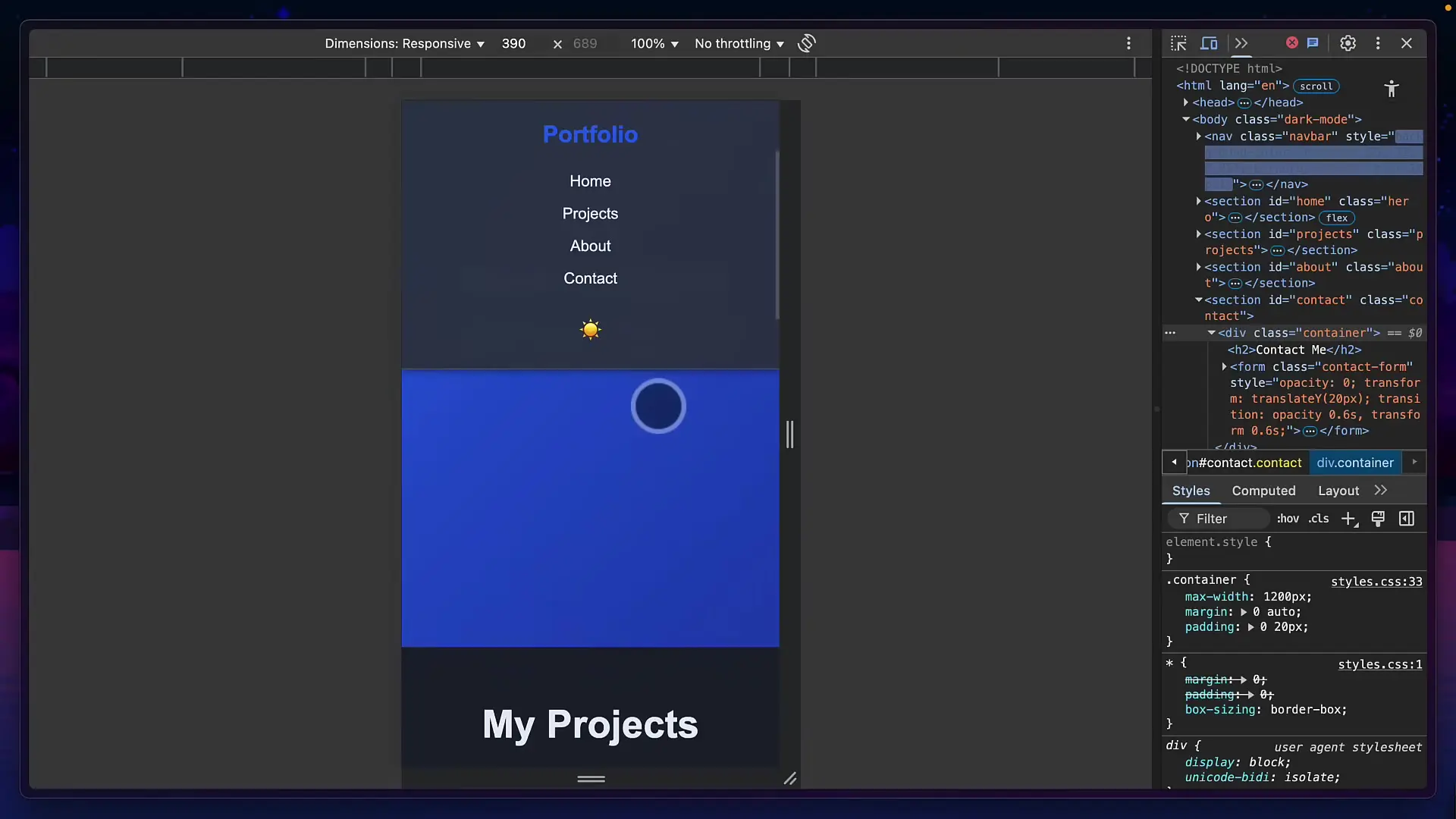Screen dimensions: 1456x819
Task: Toggle the :hov element state panel
Action: click(x=1288, y=519)
